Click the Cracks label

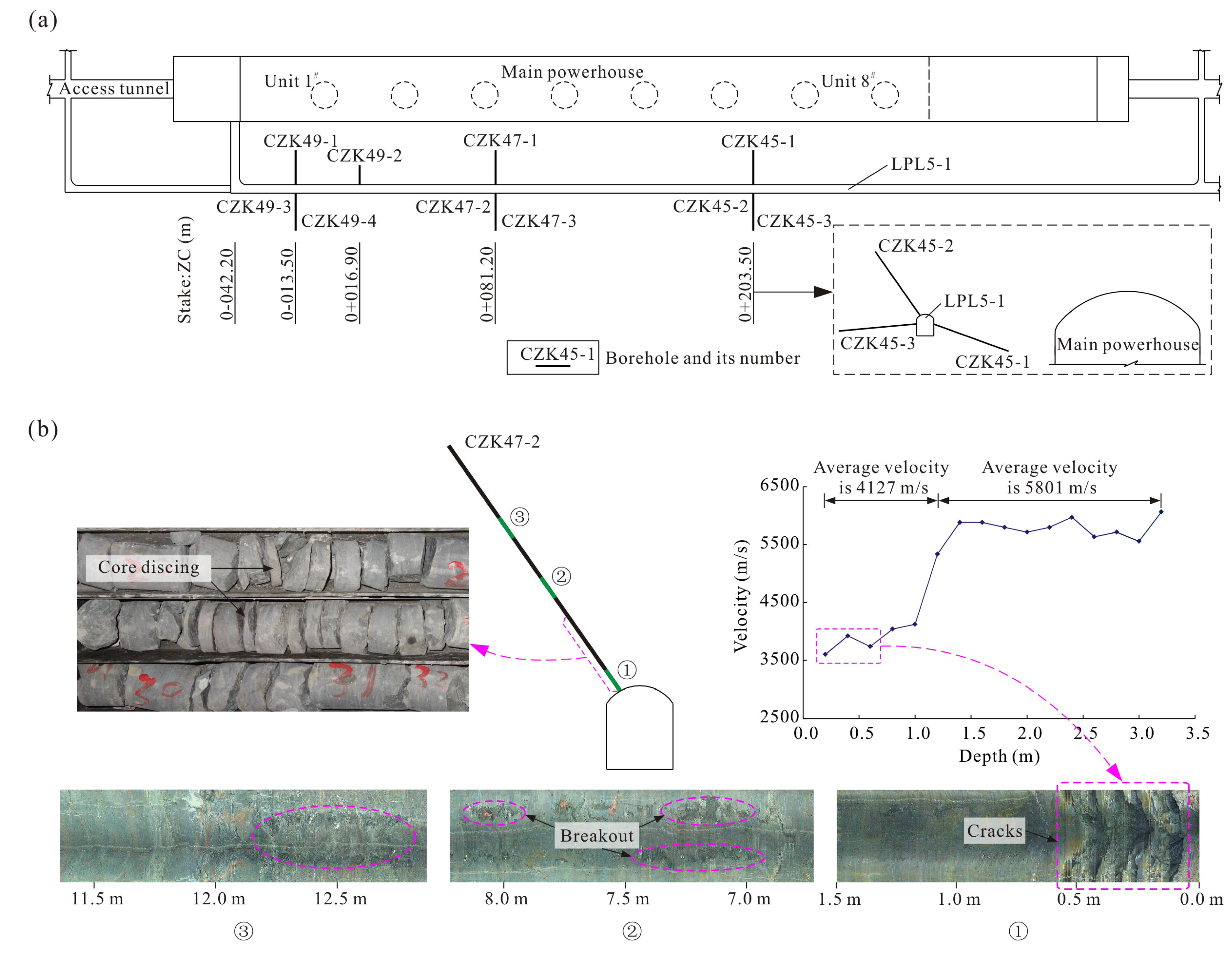(994, 831)
